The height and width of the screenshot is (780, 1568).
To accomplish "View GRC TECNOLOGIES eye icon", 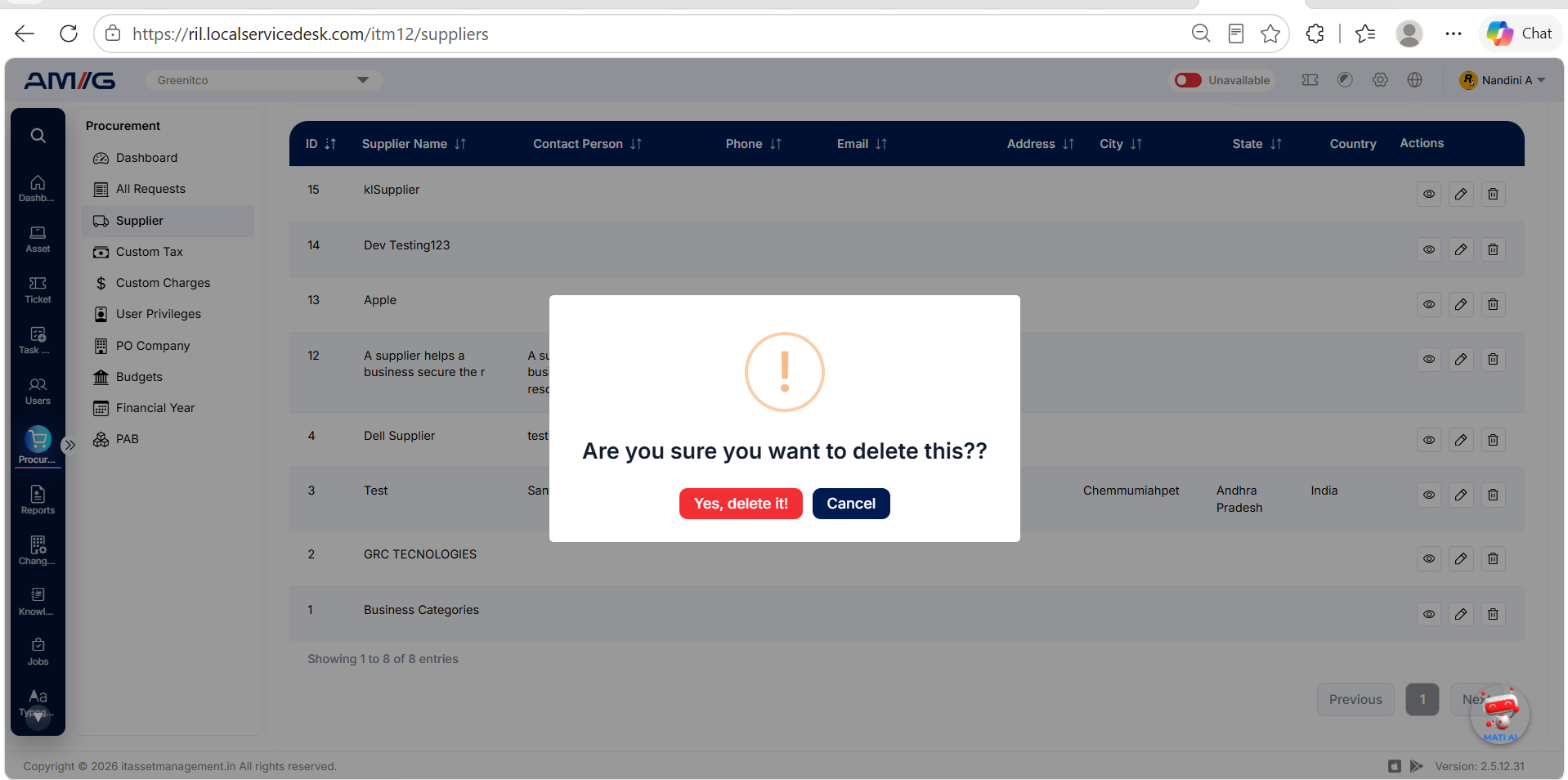I will [1429, 558].
